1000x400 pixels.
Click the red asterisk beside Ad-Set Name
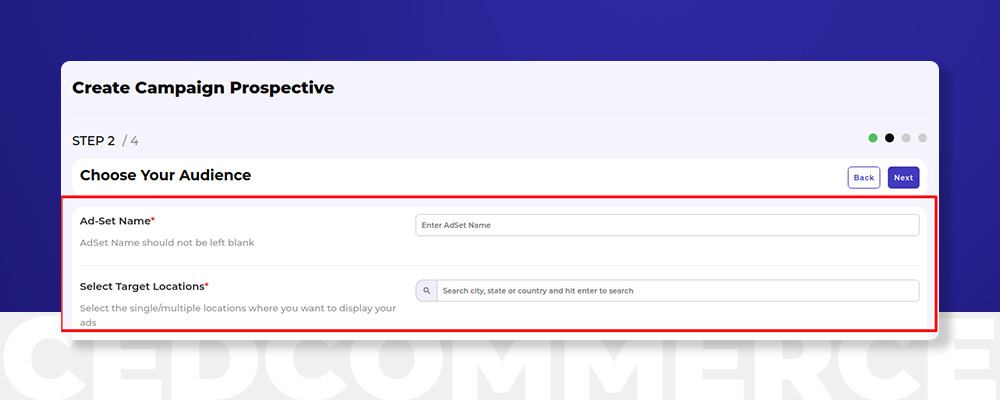coord(153,219)
